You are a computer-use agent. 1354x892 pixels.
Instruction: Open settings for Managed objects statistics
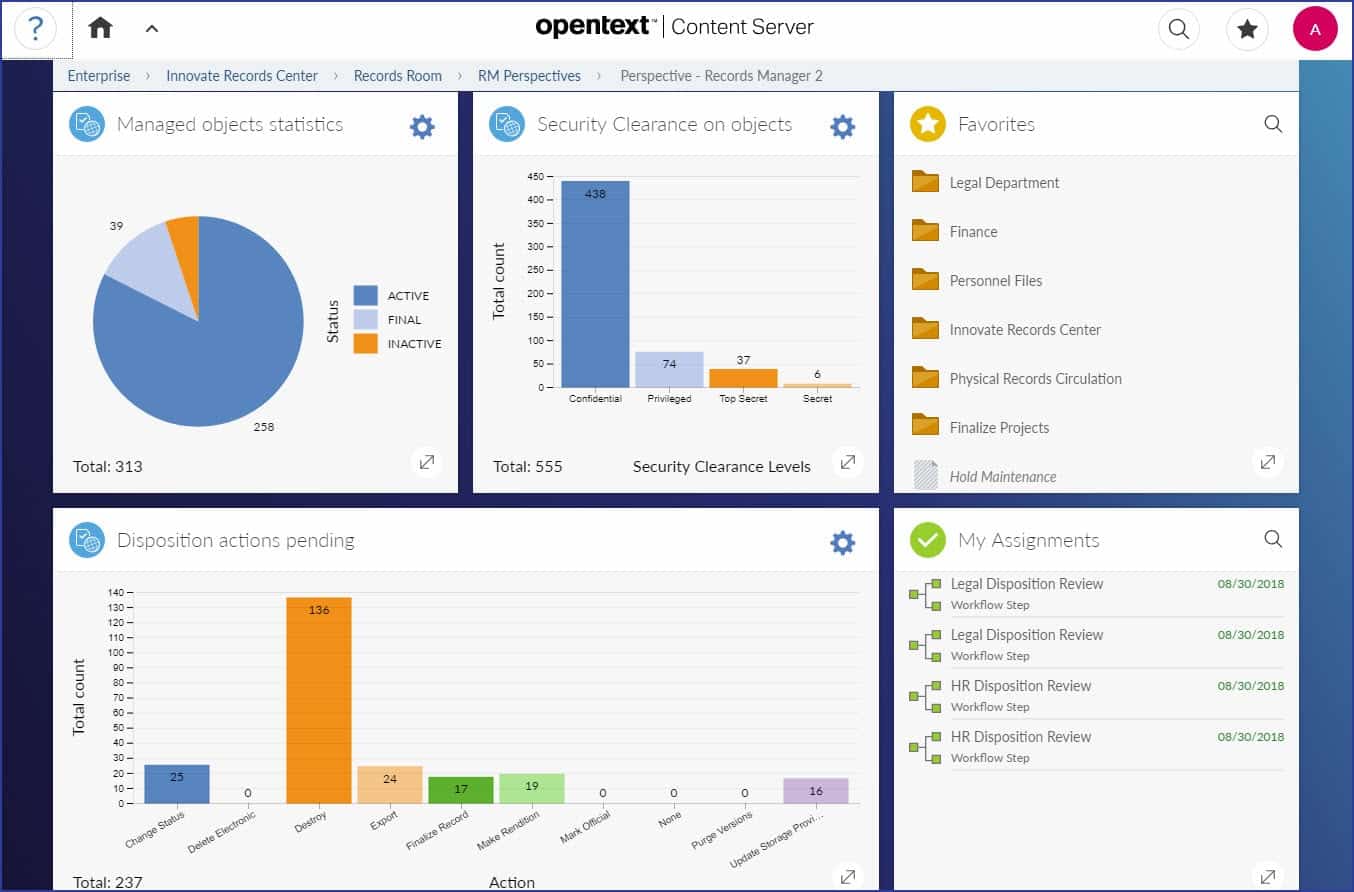tap(421, 126)
